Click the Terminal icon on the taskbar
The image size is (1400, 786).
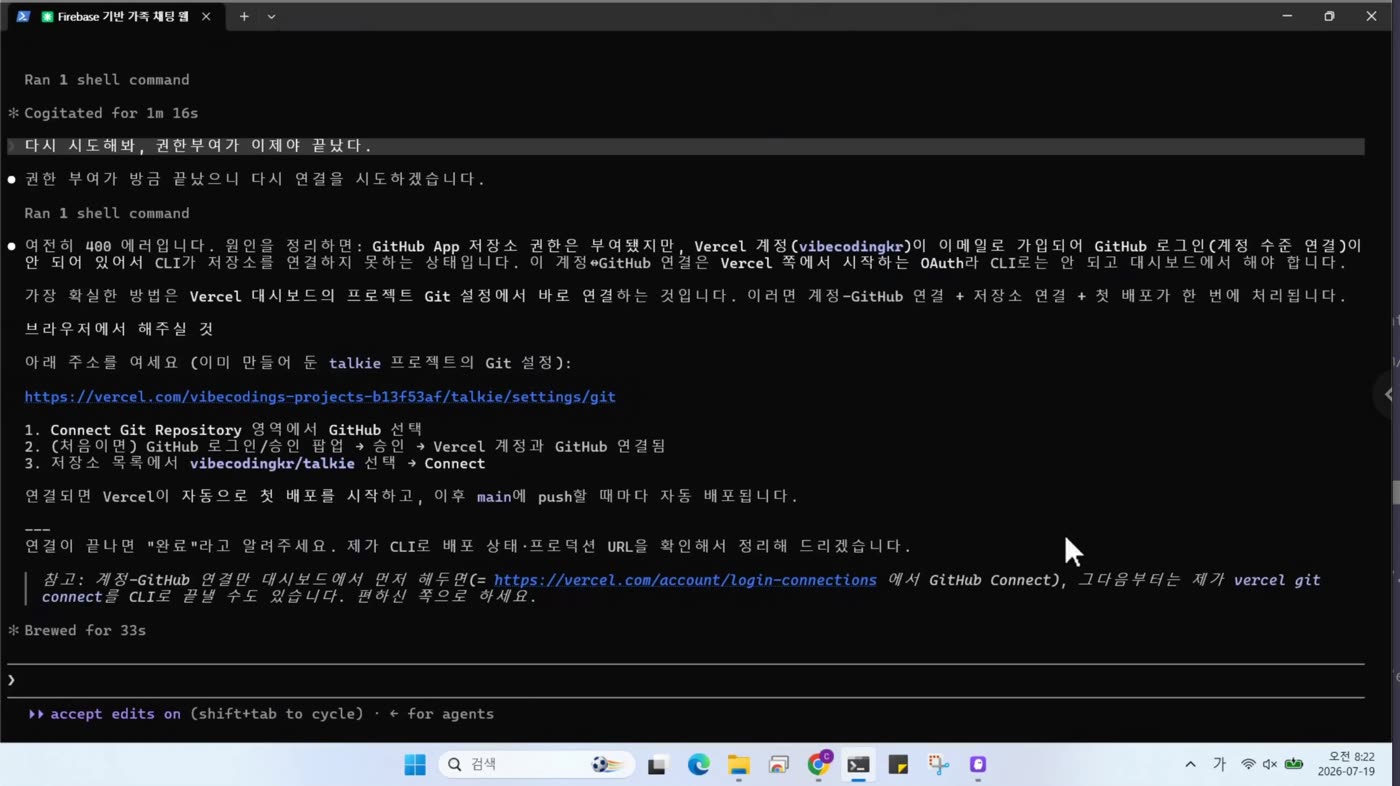pyautogui.click(x=858, y=765)
